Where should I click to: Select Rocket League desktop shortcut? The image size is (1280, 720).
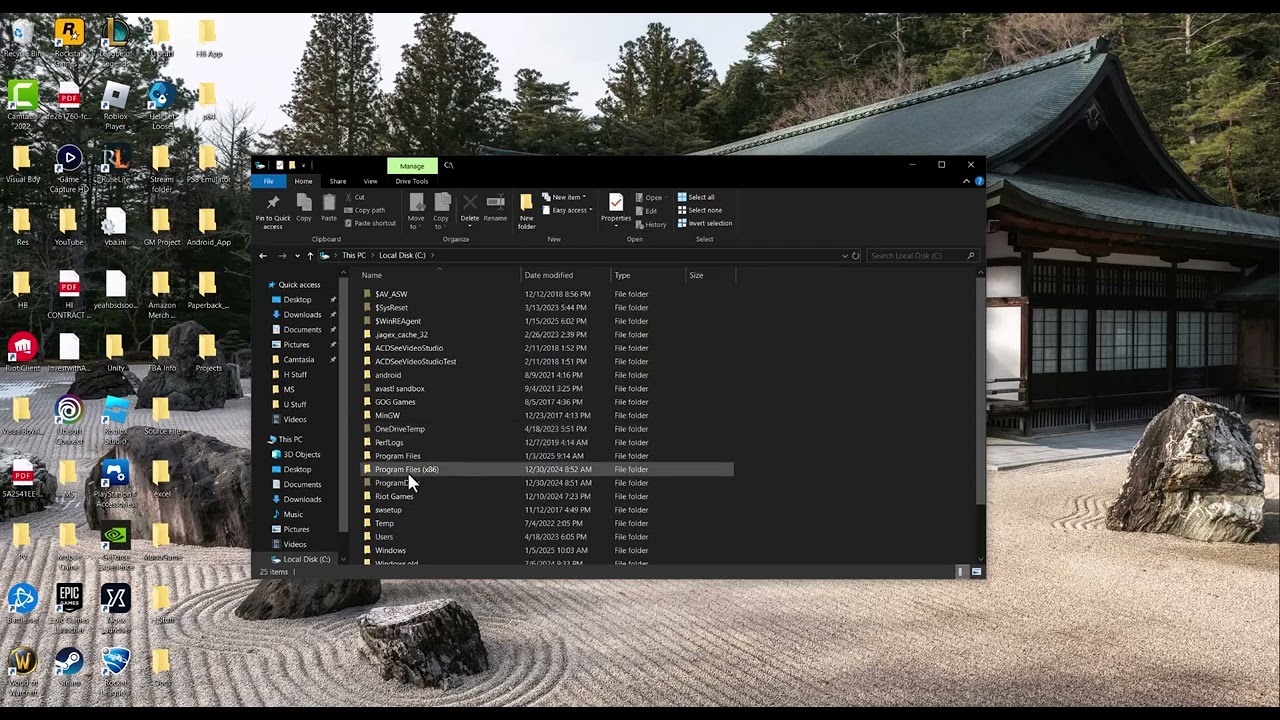[115, 670]
